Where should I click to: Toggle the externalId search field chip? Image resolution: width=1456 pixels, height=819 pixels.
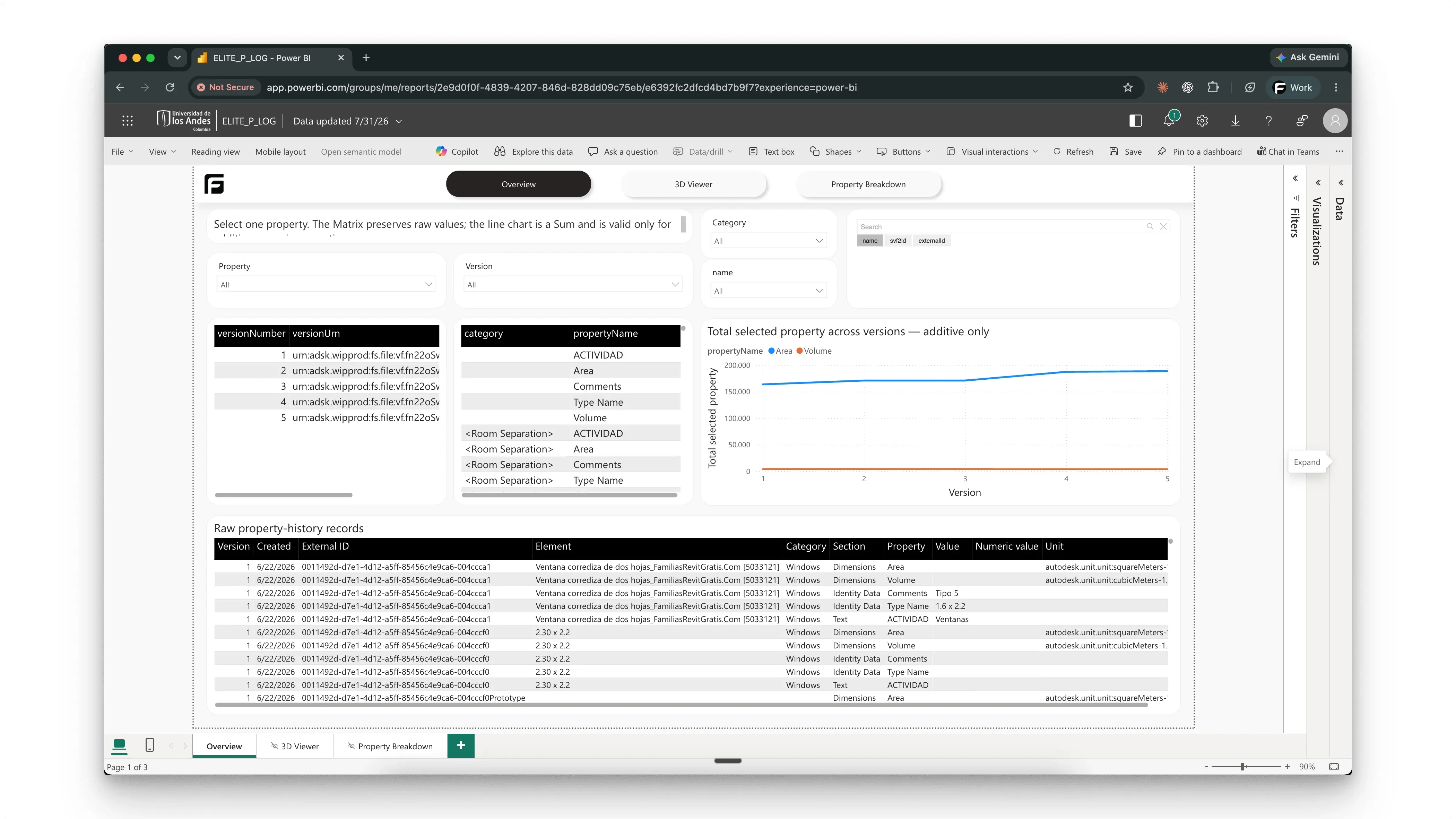point(931,241)
